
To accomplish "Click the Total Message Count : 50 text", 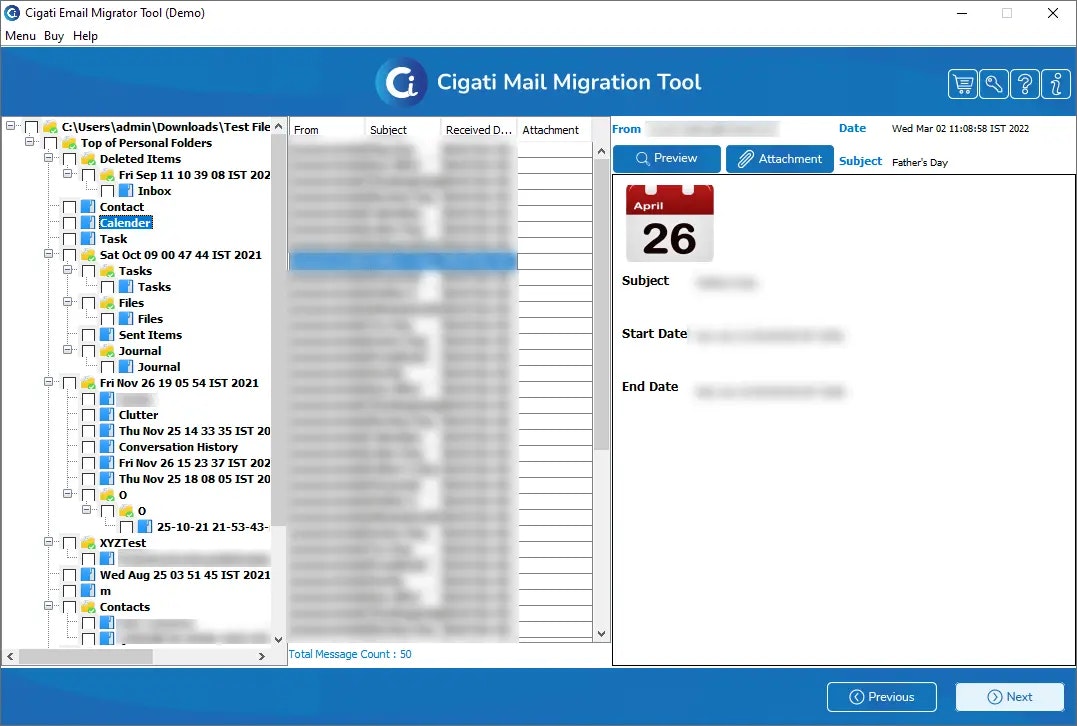I will tap(350, 654).
